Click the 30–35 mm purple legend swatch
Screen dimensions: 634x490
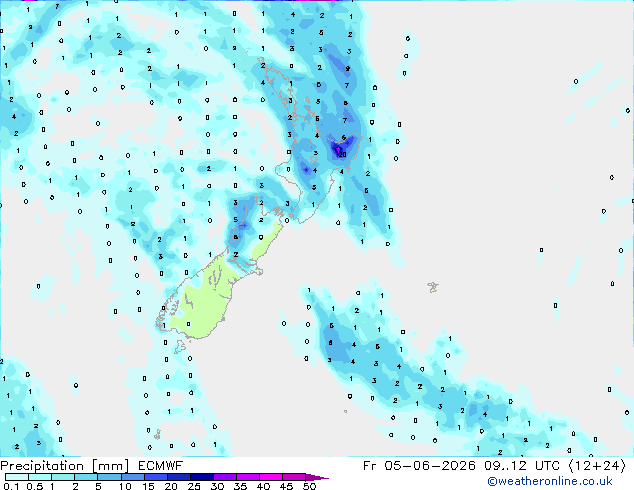click(225, 477)
